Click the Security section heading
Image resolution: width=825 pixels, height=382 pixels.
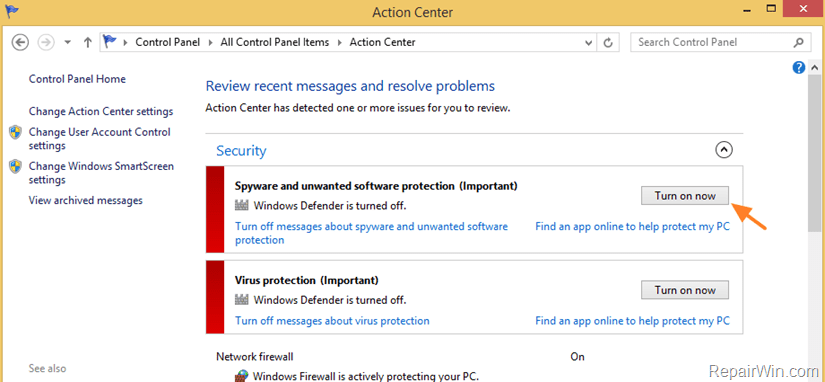(x=241, y=151)
